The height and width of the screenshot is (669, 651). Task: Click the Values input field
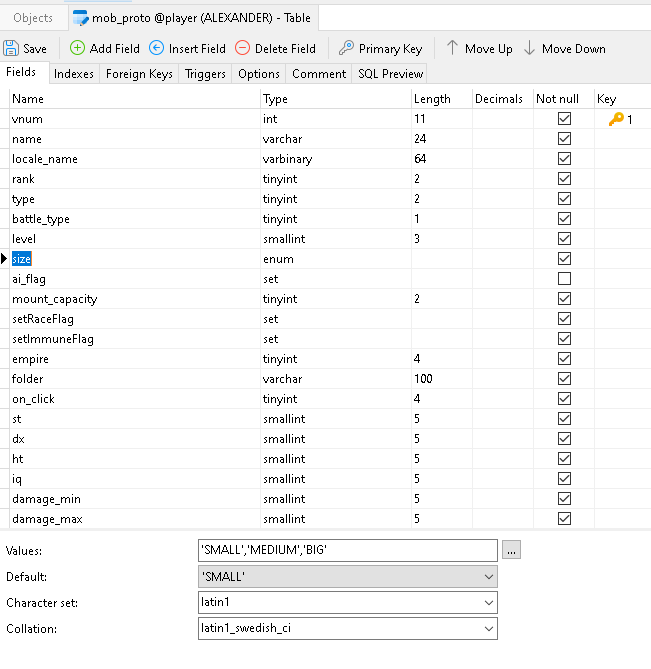tap(348, 550)
